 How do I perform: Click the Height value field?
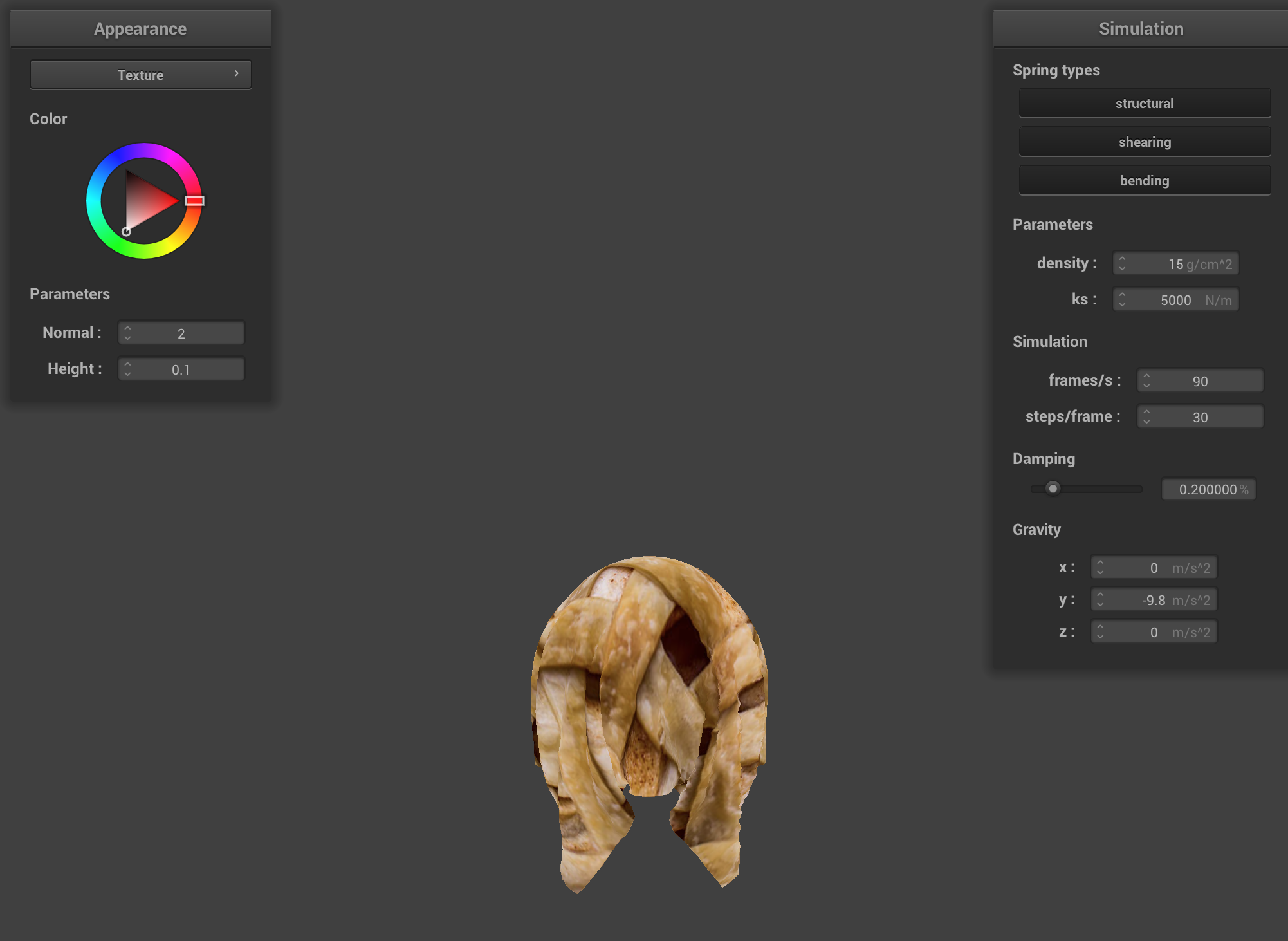point(181,369)
